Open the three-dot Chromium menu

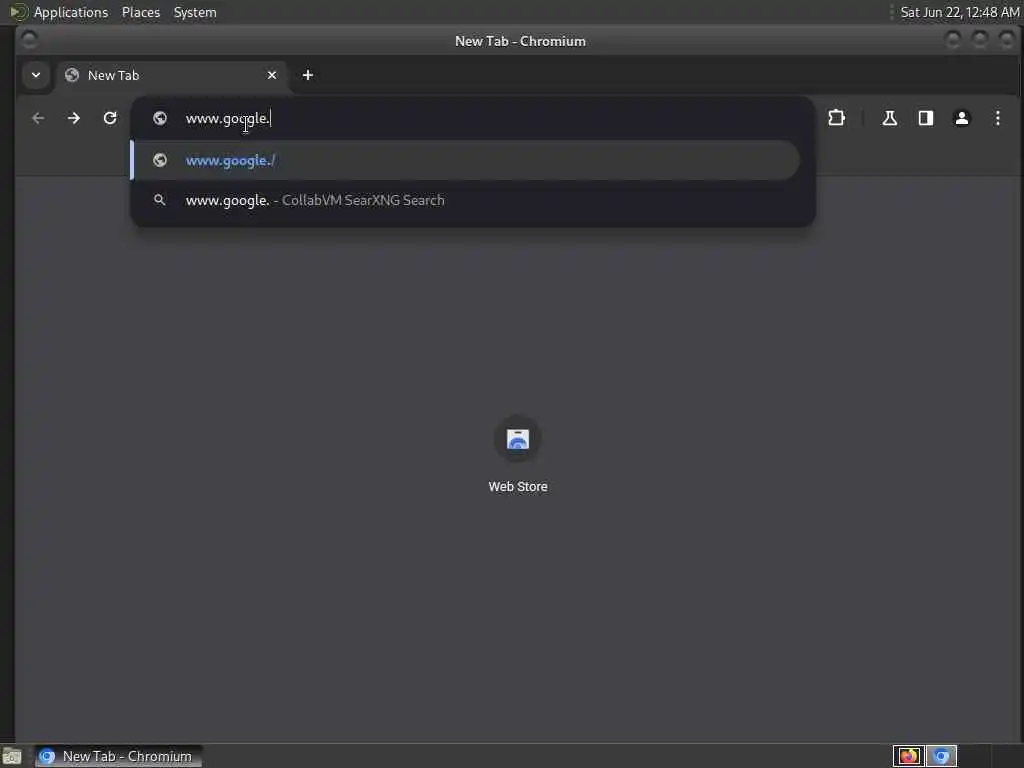(997, 118)
